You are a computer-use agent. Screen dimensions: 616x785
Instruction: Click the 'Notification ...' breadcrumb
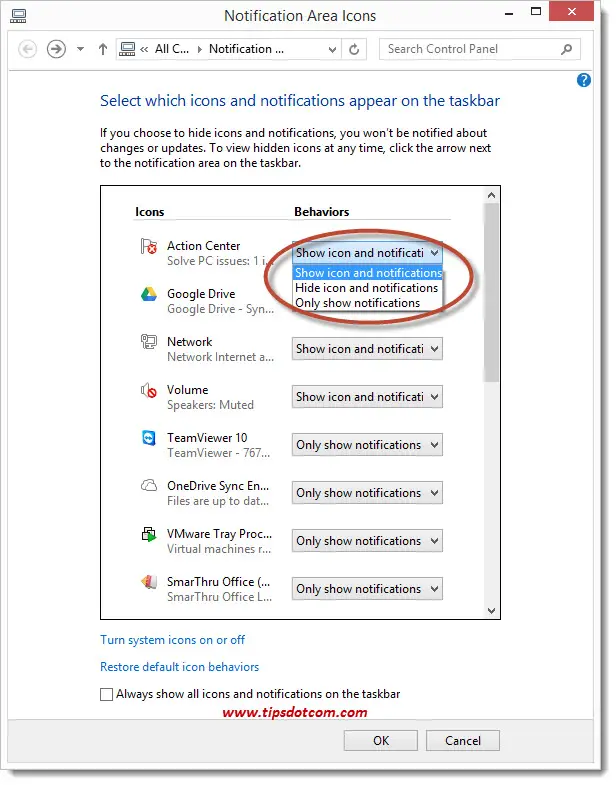click(x=246, y=49)
